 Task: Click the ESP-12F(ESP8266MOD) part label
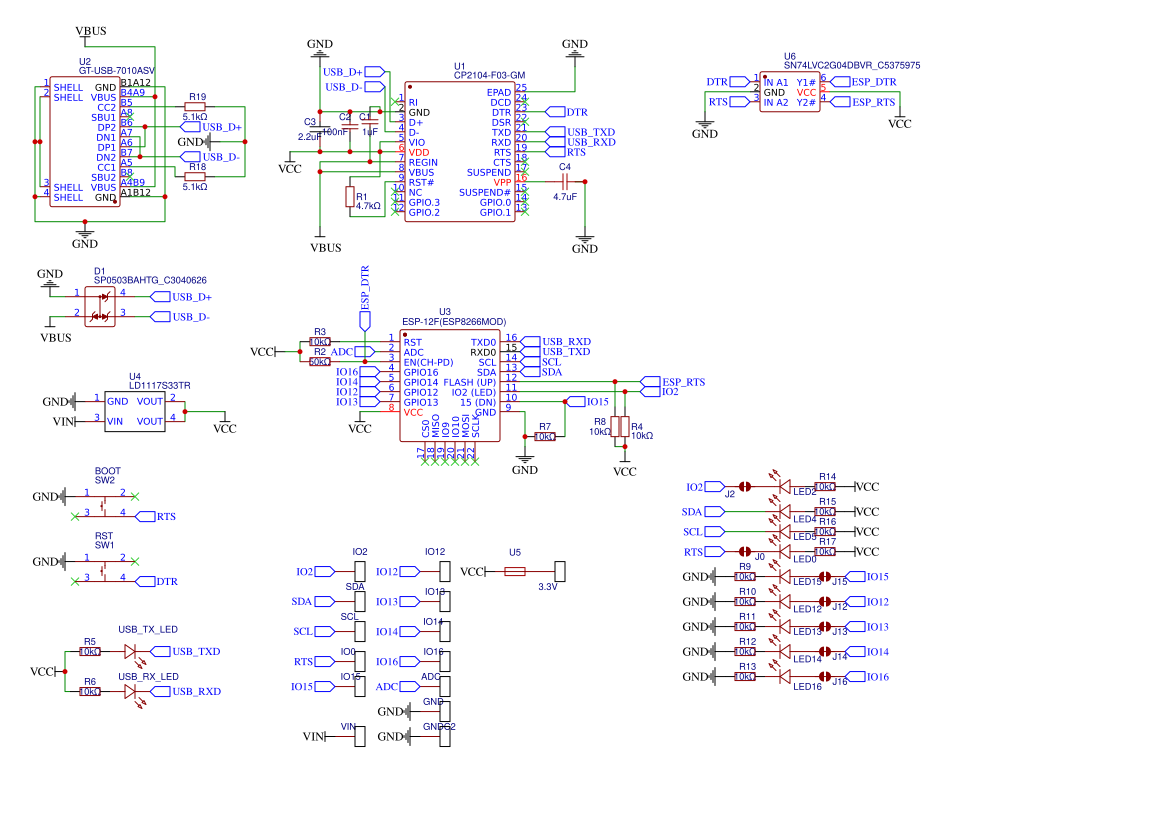coord(454,322)
